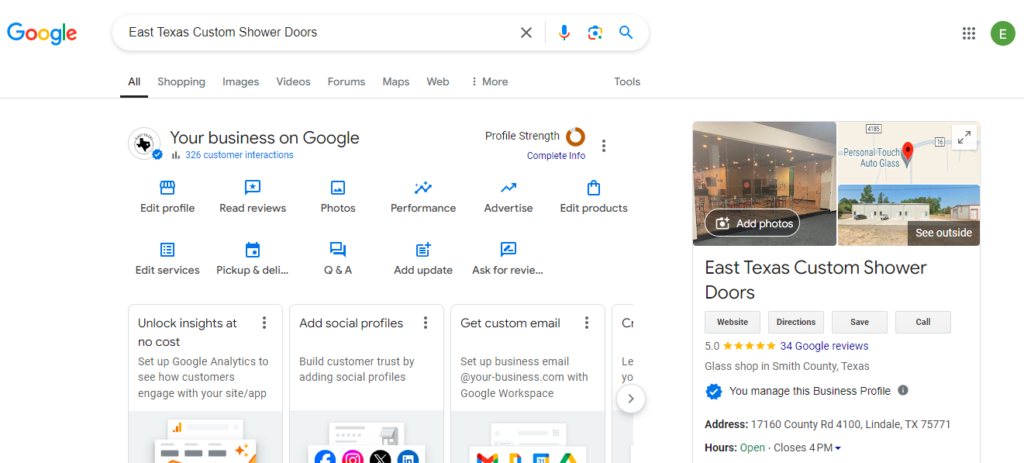
Task: Show next suggestion cards with arrow
Action: [630, 398]
